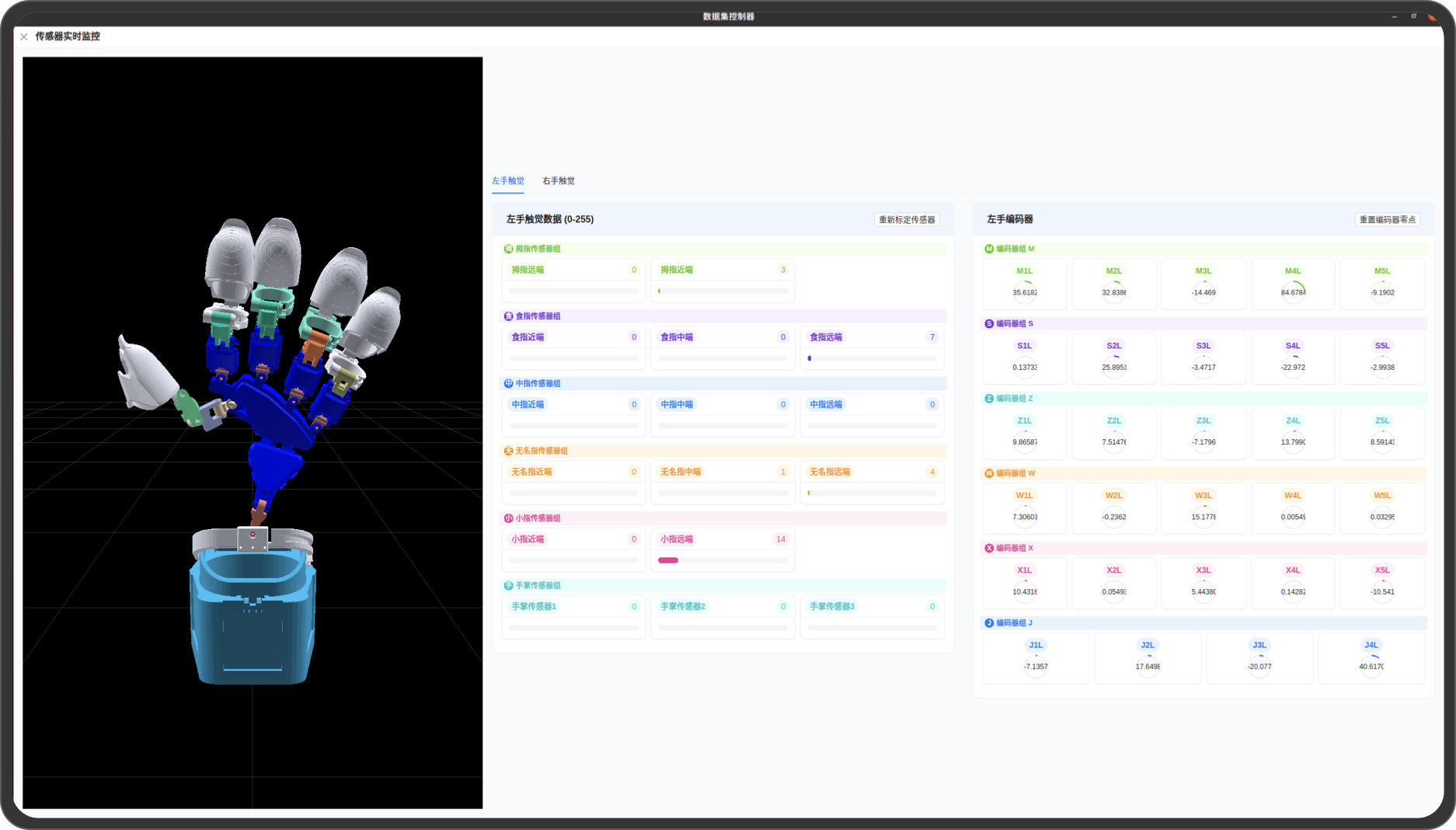Select the S2L encoder gauge
This screenshot has width=1456, height=830.
click(1113, 360)
